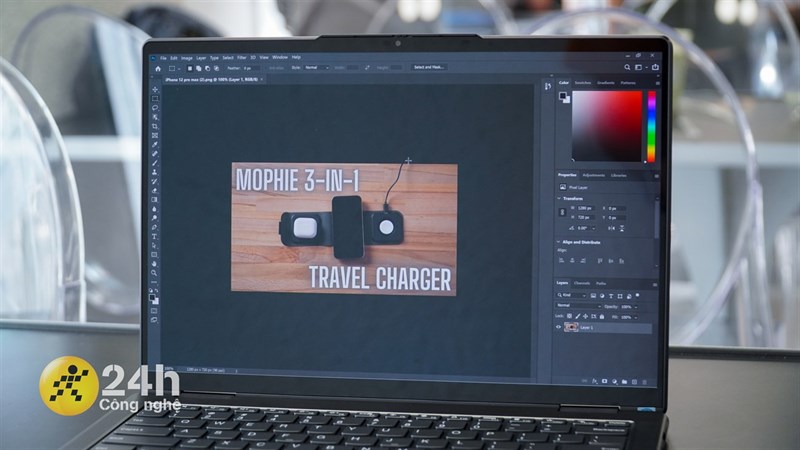
Task: Select the Crop tool
Action: [x=155, y=126]
